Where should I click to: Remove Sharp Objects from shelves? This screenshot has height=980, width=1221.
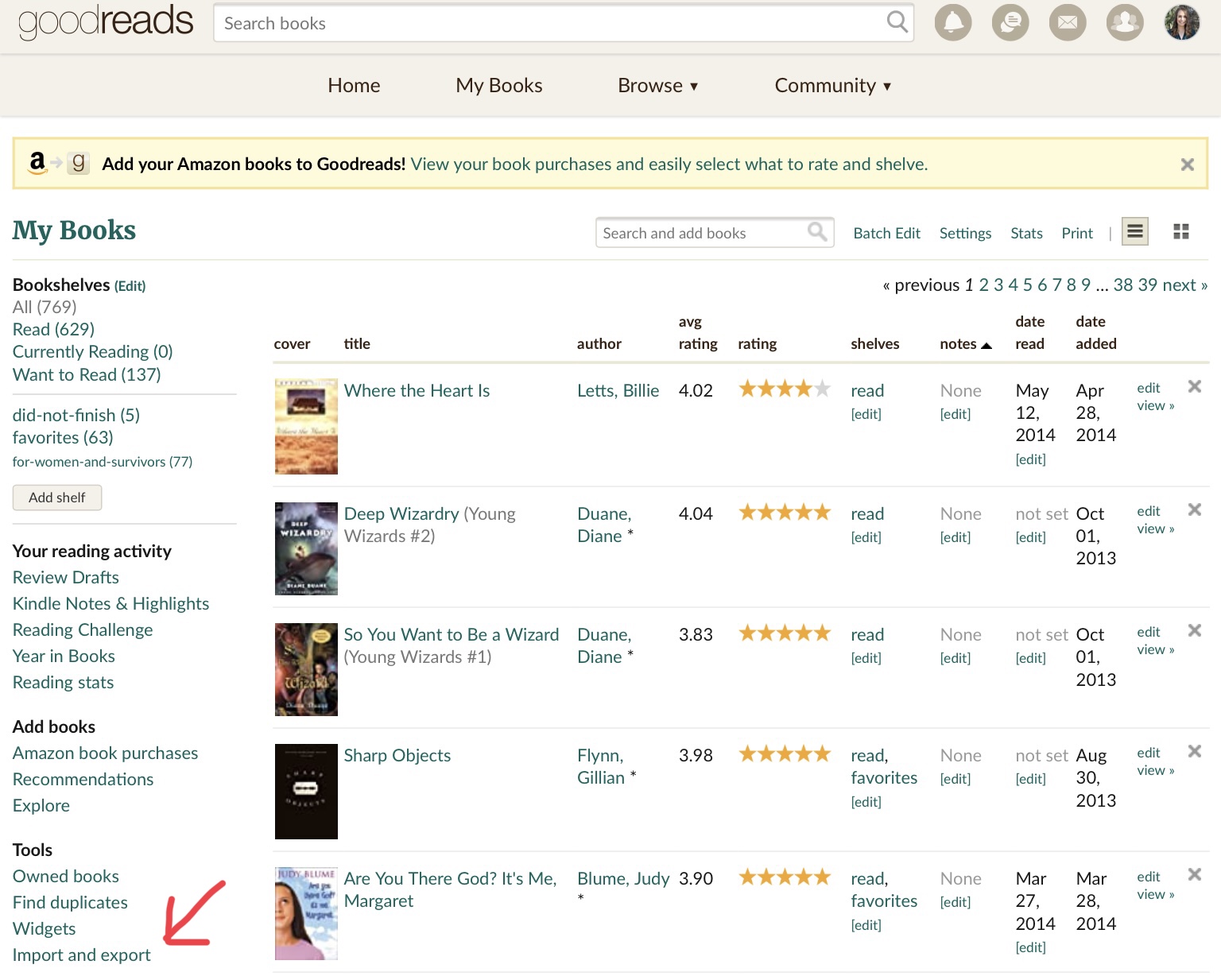1194,751
